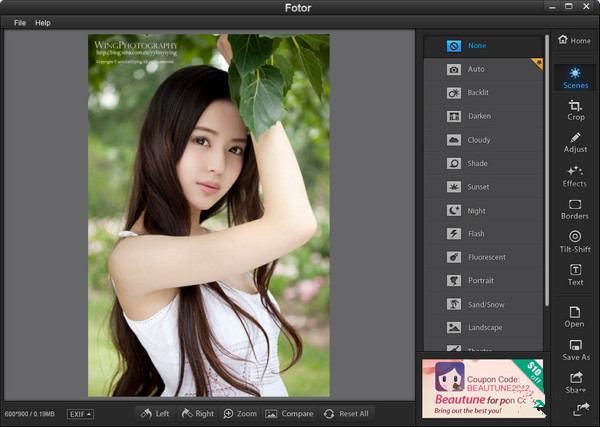Select the Landscape scene icon
This screenshot has width=600, height=427.
[x=454, y=328]
